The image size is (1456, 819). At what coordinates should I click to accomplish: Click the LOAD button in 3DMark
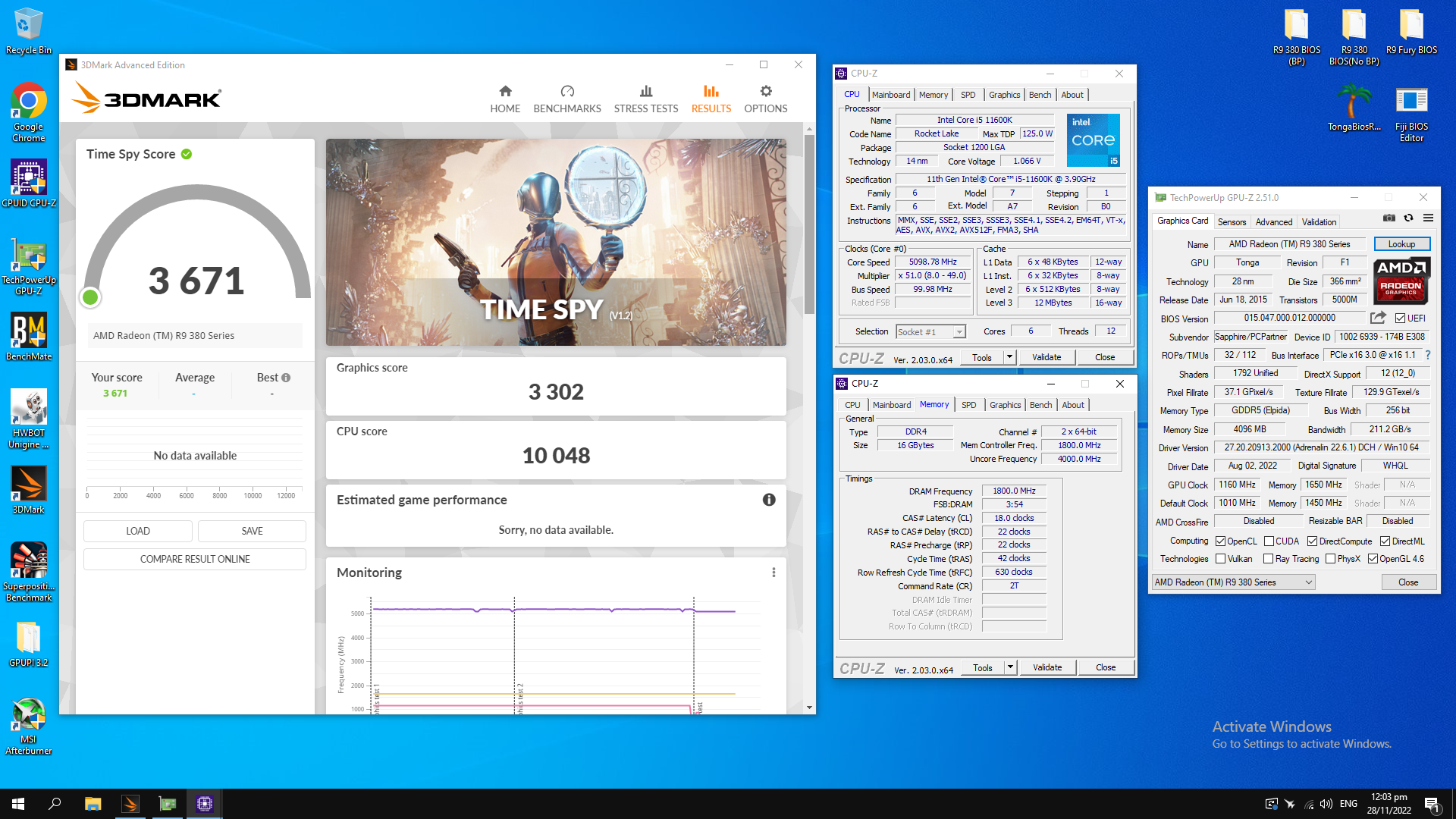pos(138,531)
